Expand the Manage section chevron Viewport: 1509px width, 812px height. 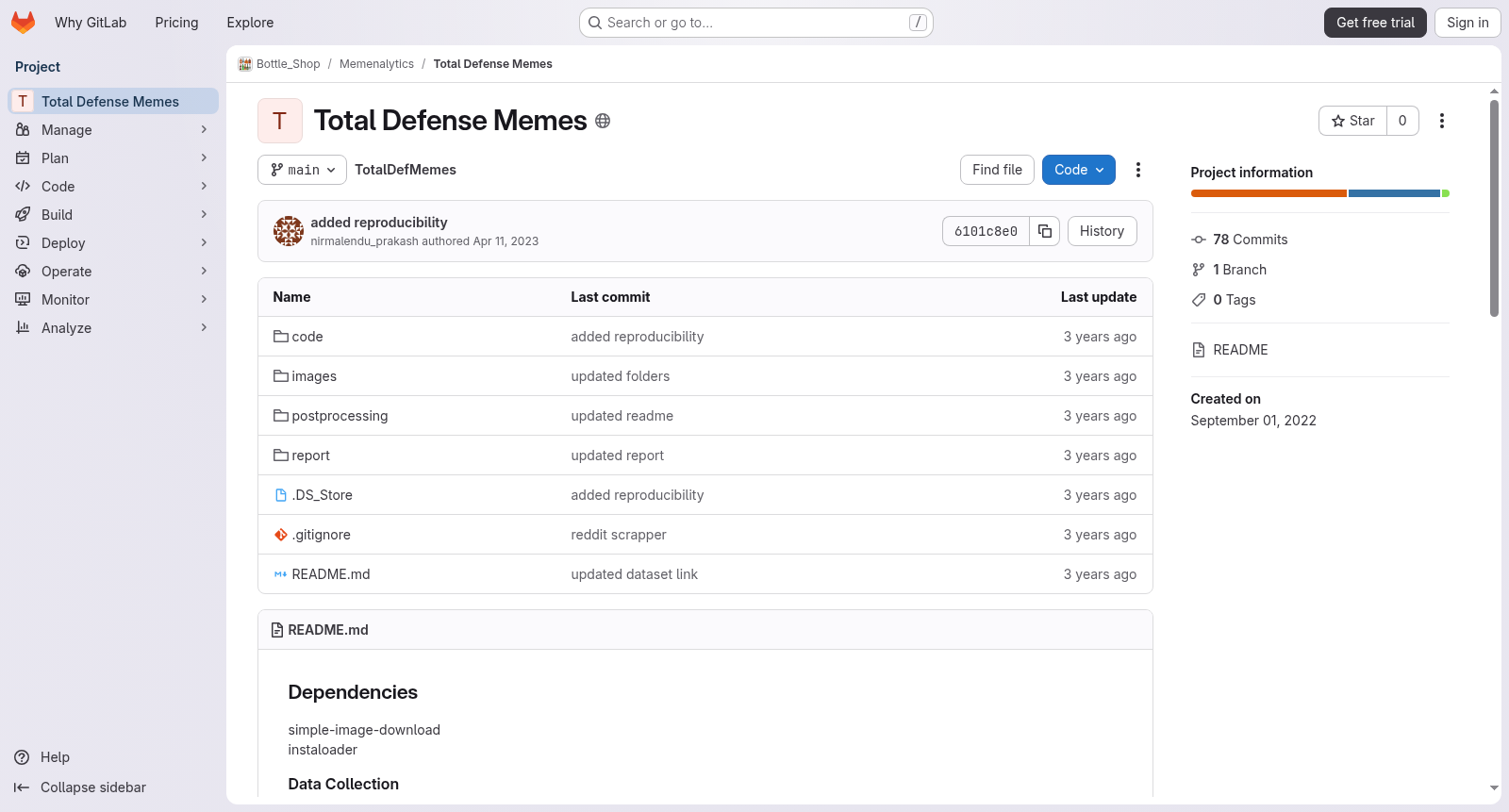204,130
